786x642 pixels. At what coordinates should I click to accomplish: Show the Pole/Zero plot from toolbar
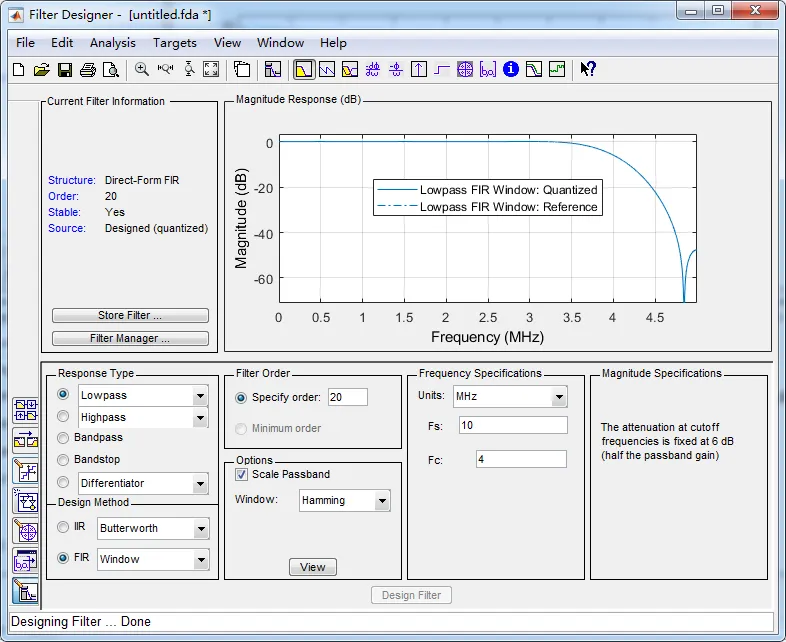(465, 70)
